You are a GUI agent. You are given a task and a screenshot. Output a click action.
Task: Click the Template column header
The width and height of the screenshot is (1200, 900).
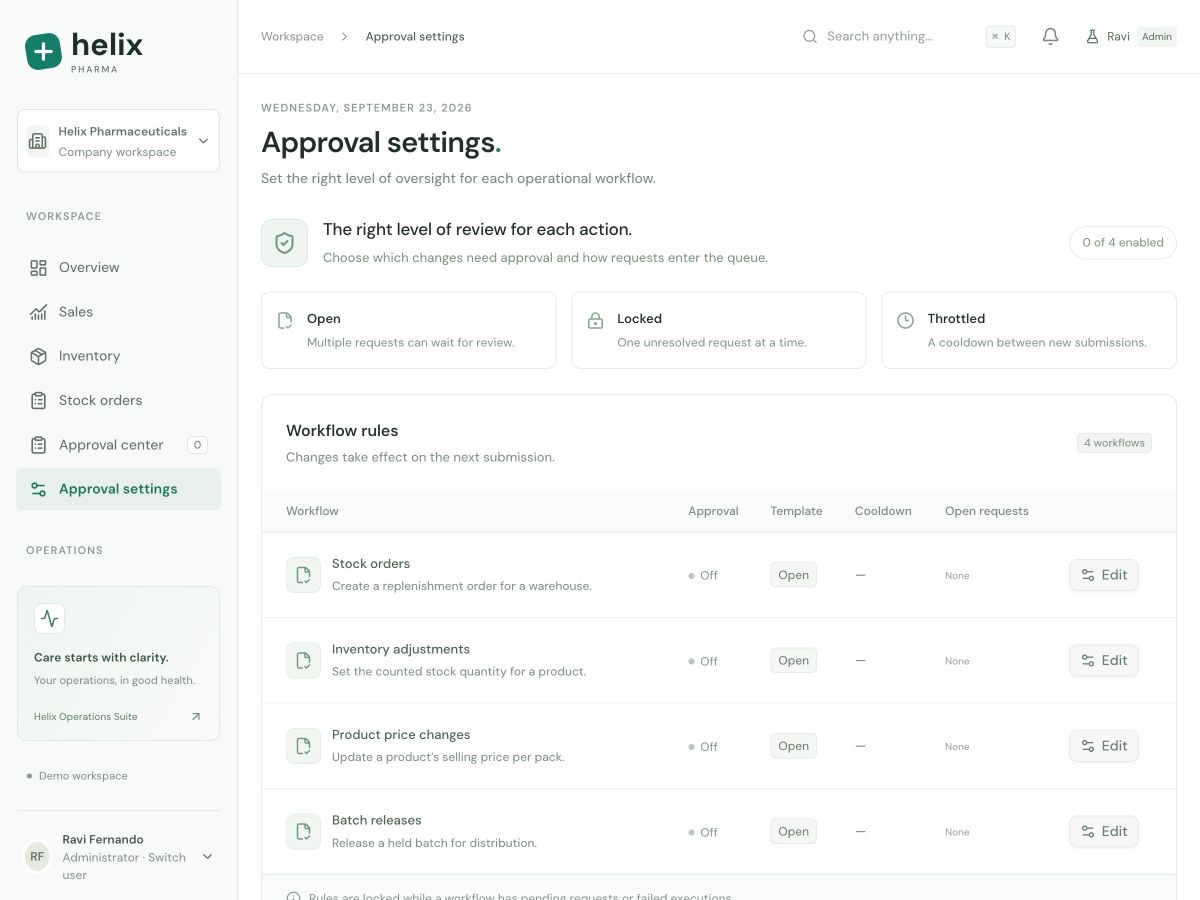click(x=796, y=511)
